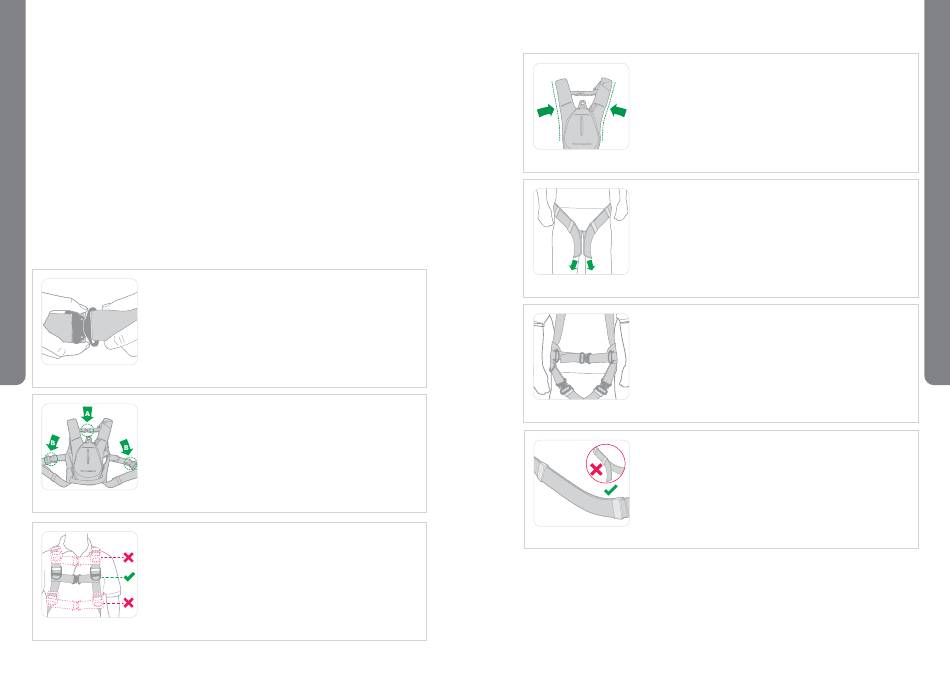This screenshot has height=674, width=950.
Task: Click the red X inside the red circle
Action: 596,469
